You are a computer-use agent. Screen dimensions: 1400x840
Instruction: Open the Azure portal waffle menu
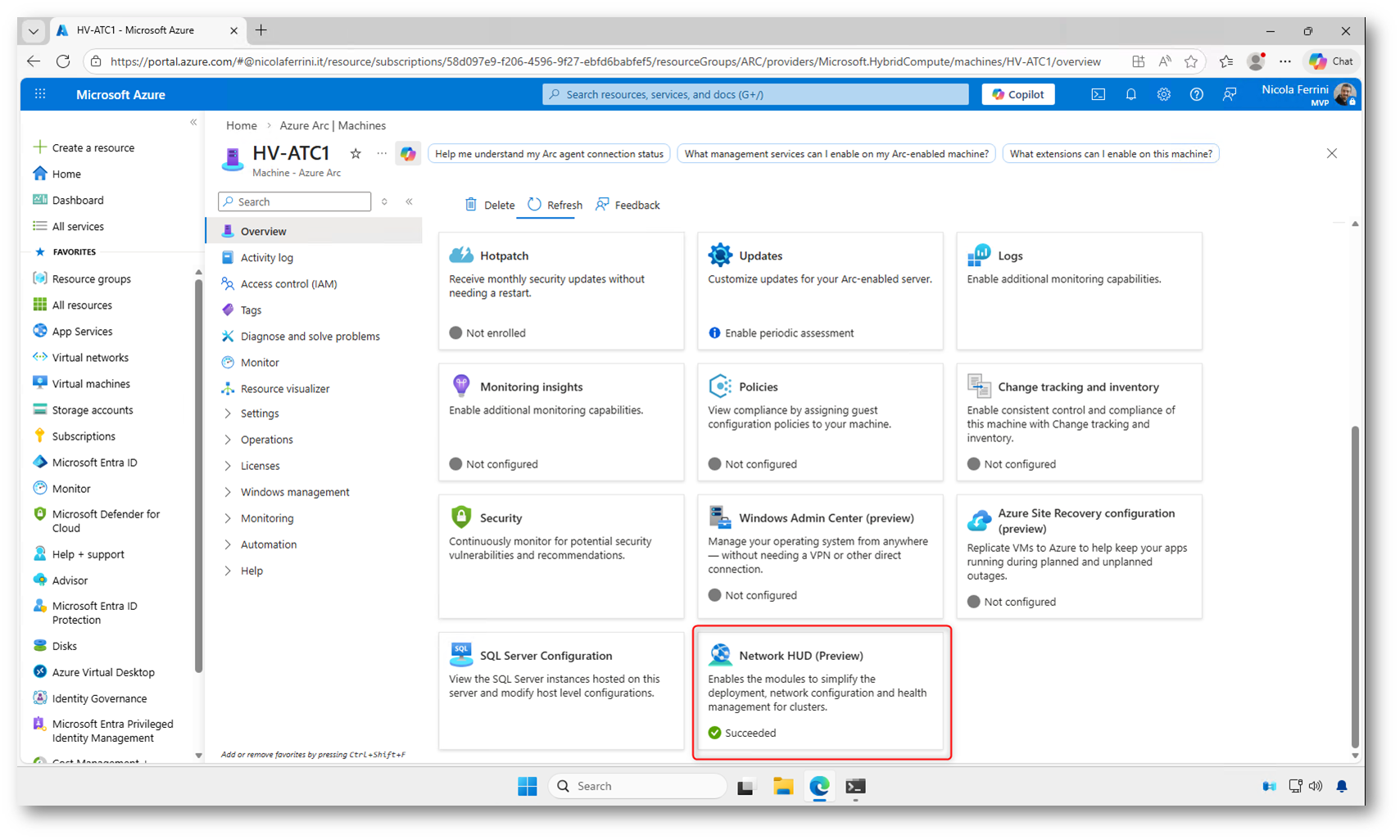(40, 94)
